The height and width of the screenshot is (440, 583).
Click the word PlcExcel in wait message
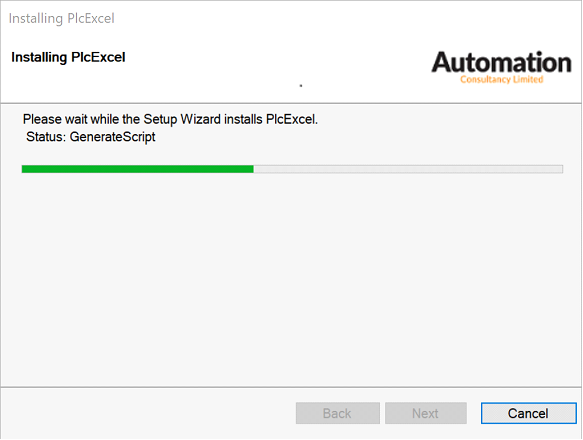[x=292, y=119]
